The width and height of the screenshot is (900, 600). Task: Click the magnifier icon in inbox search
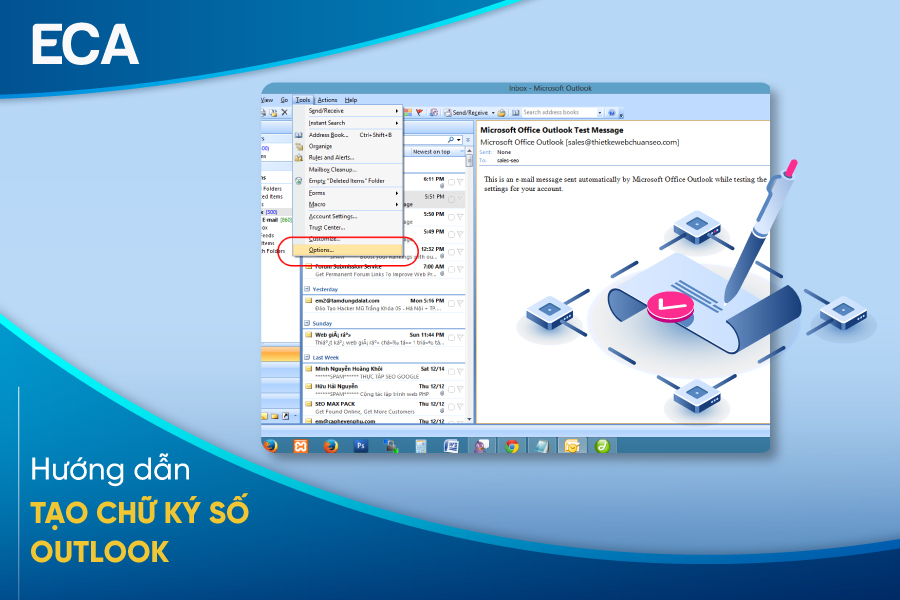pos(451,140)
